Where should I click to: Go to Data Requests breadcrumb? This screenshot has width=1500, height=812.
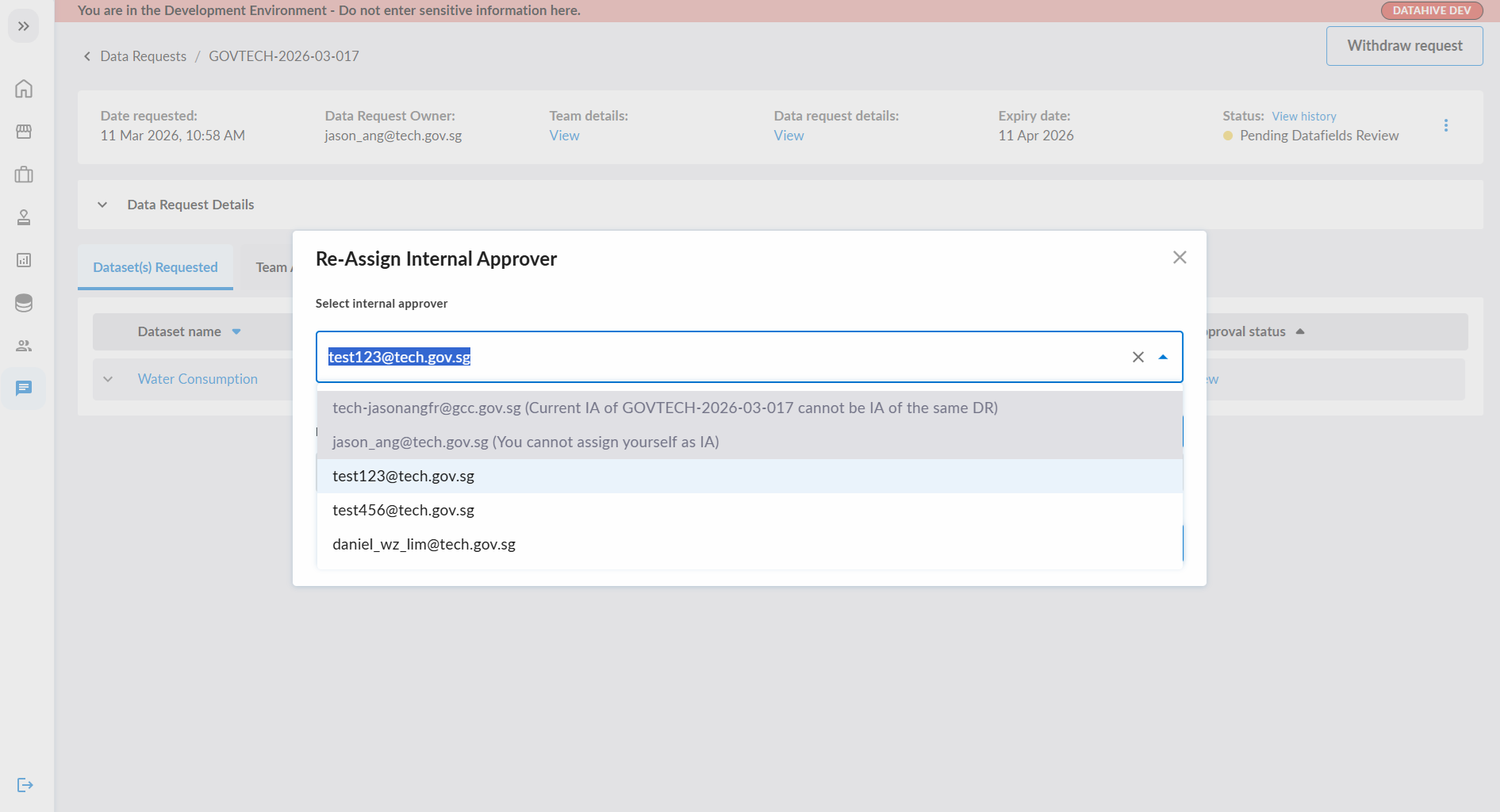tap(144, 56)
